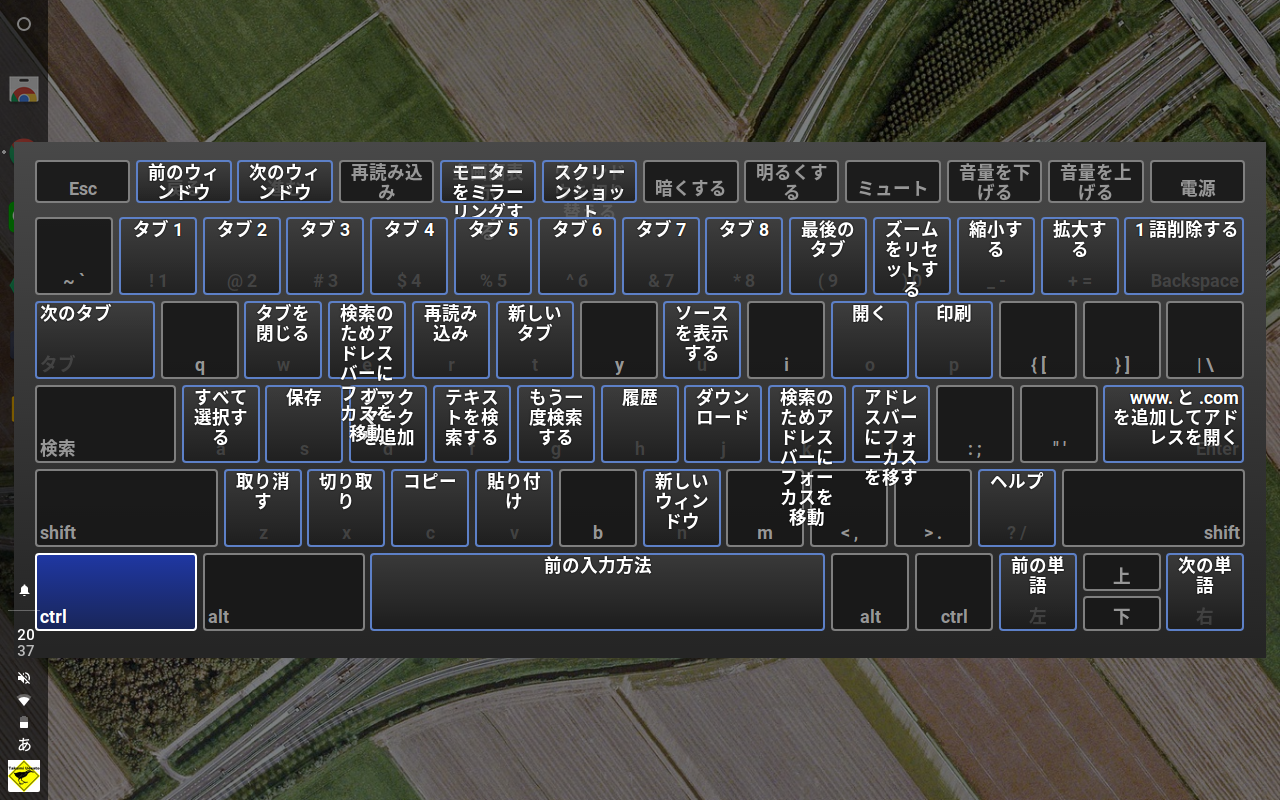The width and height of the screenshot is (1280, 800).
Task: Click the 新しいウィンドウ n key
Action: tap(682, 508)
